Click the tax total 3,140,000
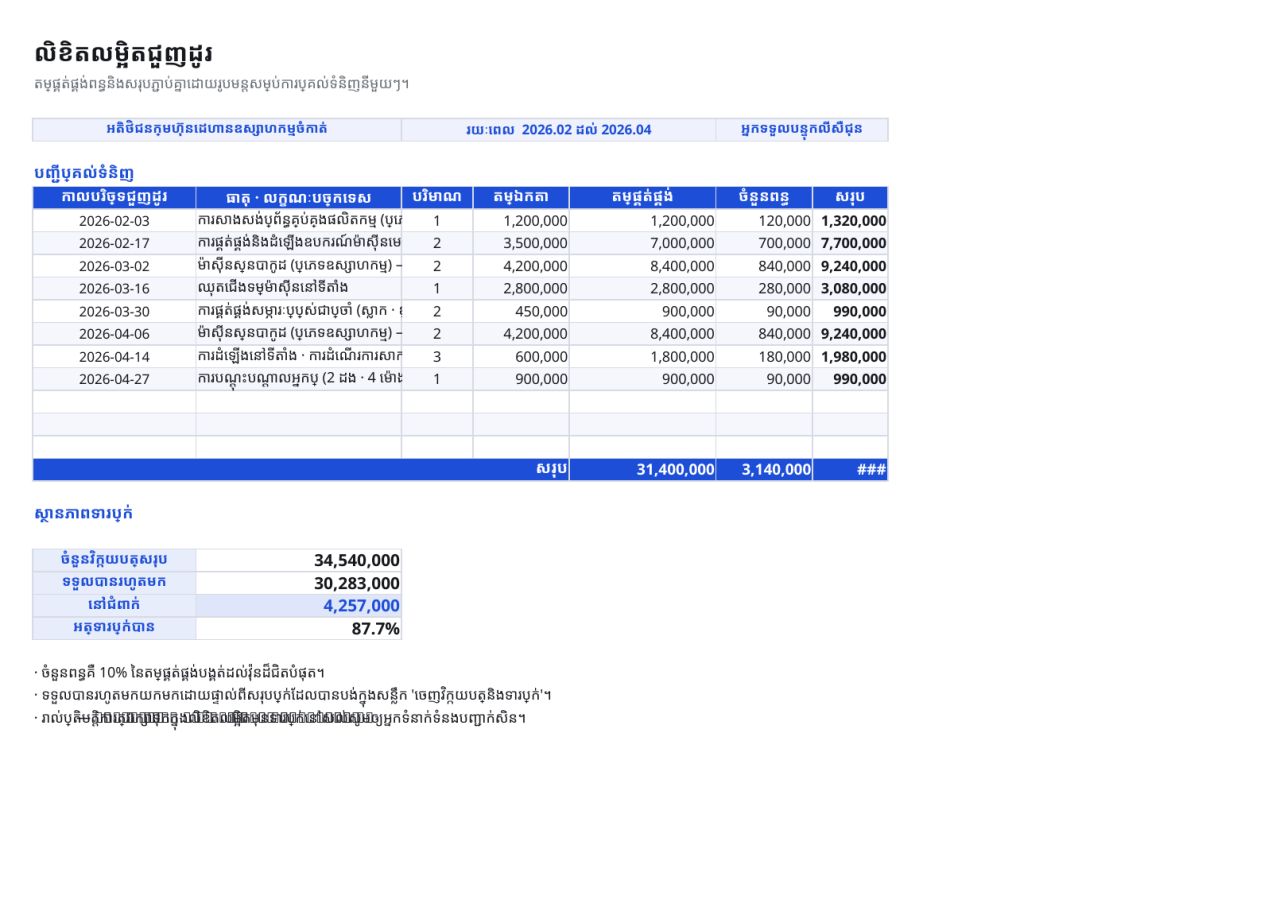1272x900 pixels. (x=764, y=470)
